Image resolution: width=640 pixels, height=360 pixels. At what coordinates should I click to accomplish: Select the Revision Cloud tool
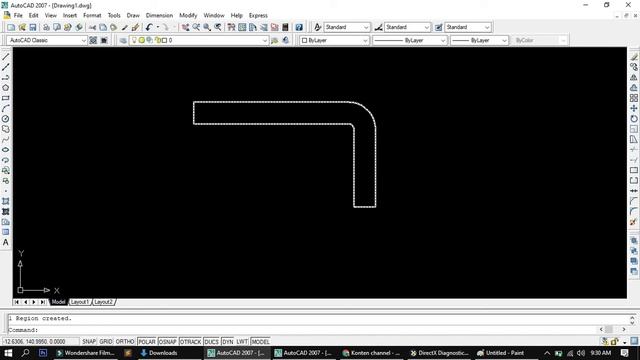coord(6,129)
